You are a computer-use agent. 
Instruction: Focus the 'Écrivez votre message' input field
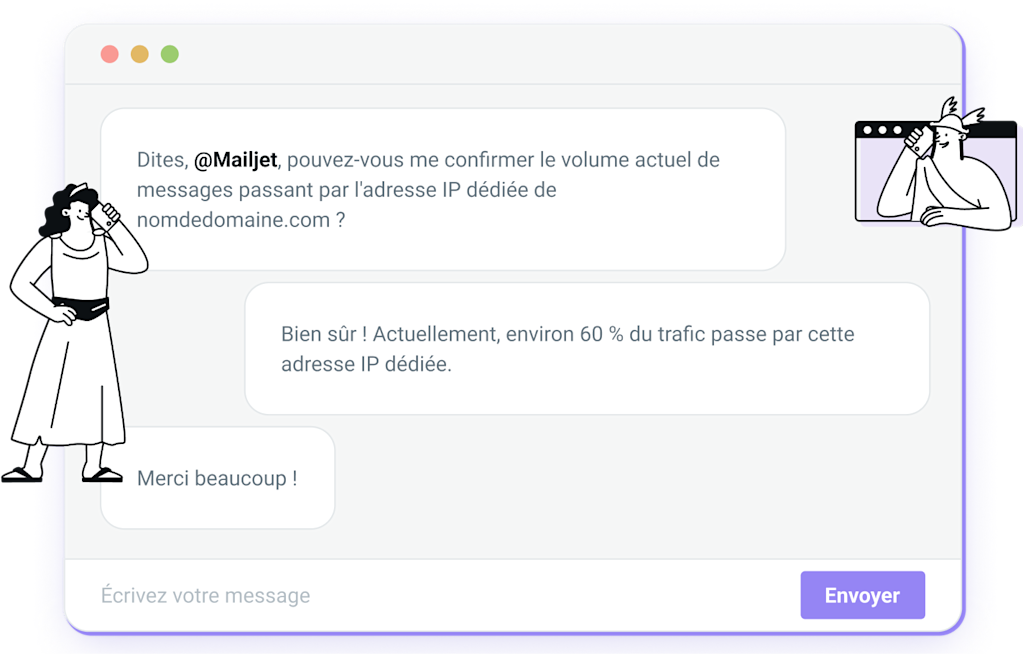[431, 595]
